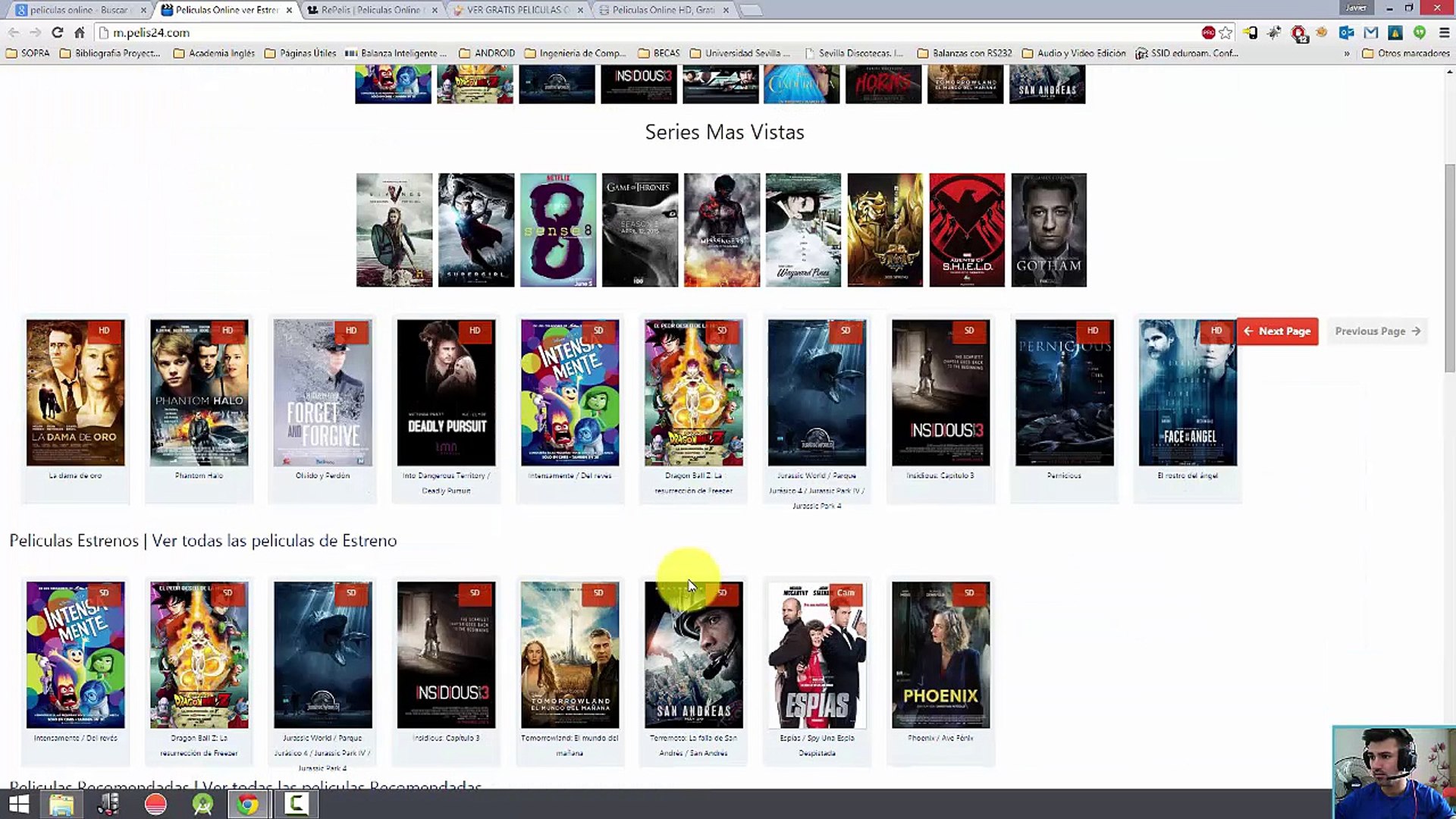Click the Home icon in the Chrome toolbar
Viewport: 1456px width, 819px height.
point(80,33)
